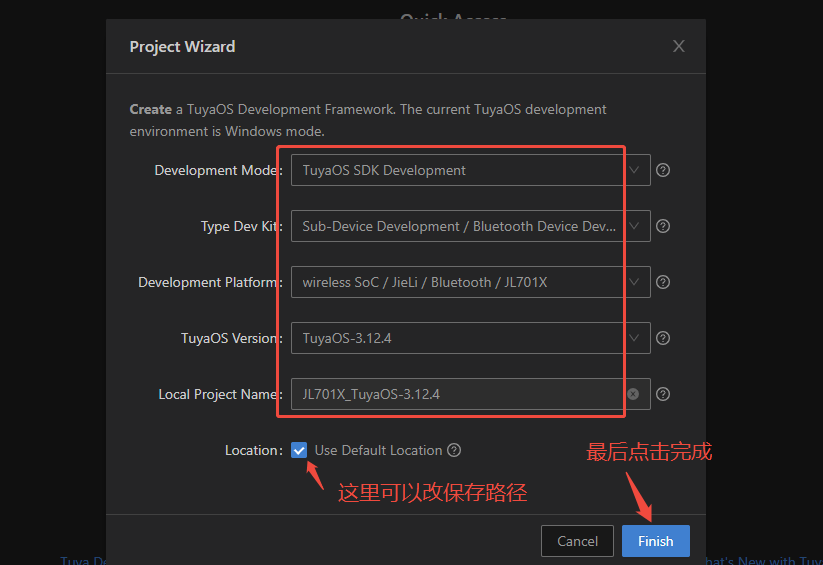Close the Project Wizard dialog
This screenshot has height=565, width=823.
click(679, 46)
